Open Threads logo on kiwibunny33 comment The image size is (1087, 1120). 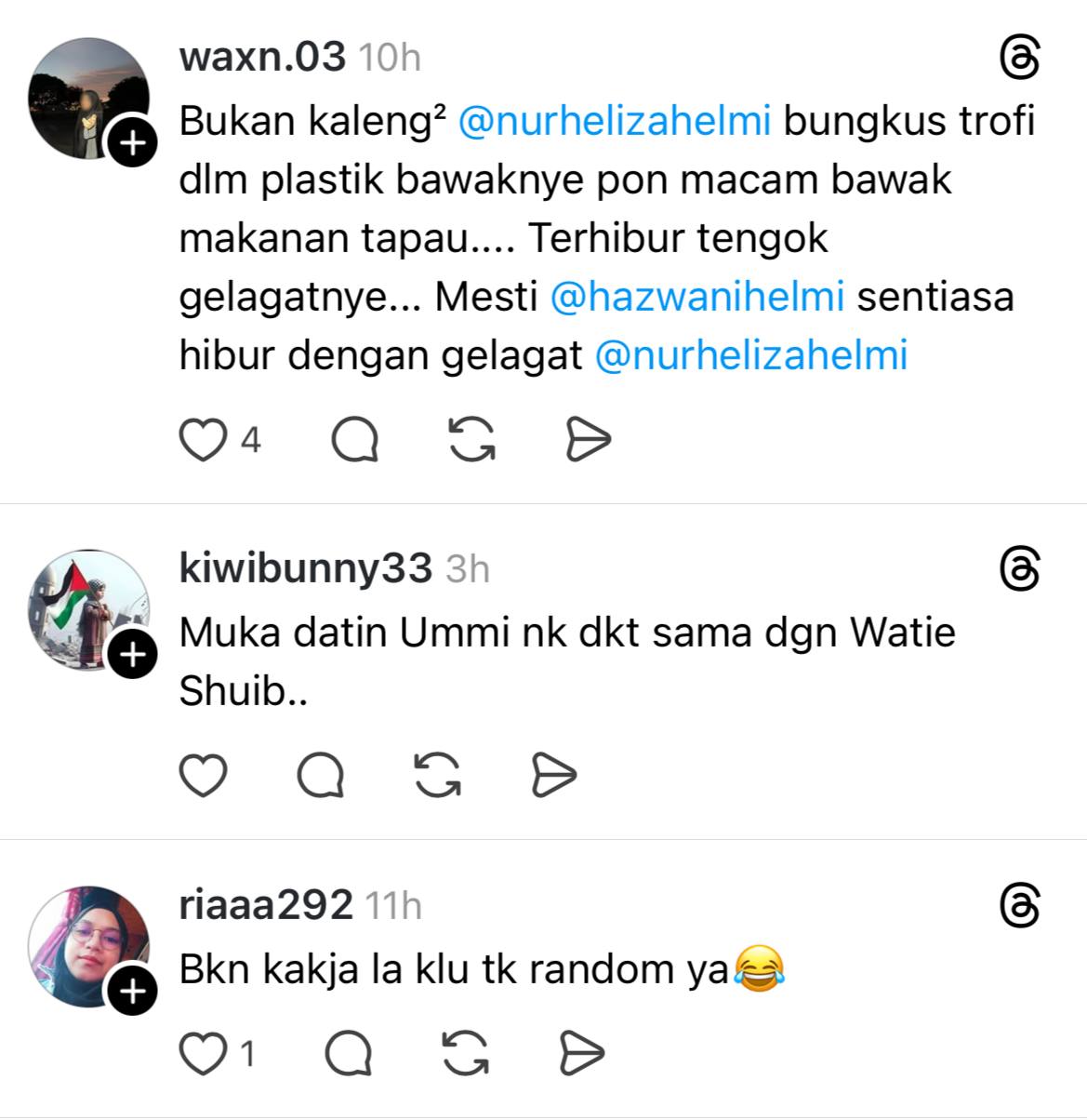(x=1019, y=568)
